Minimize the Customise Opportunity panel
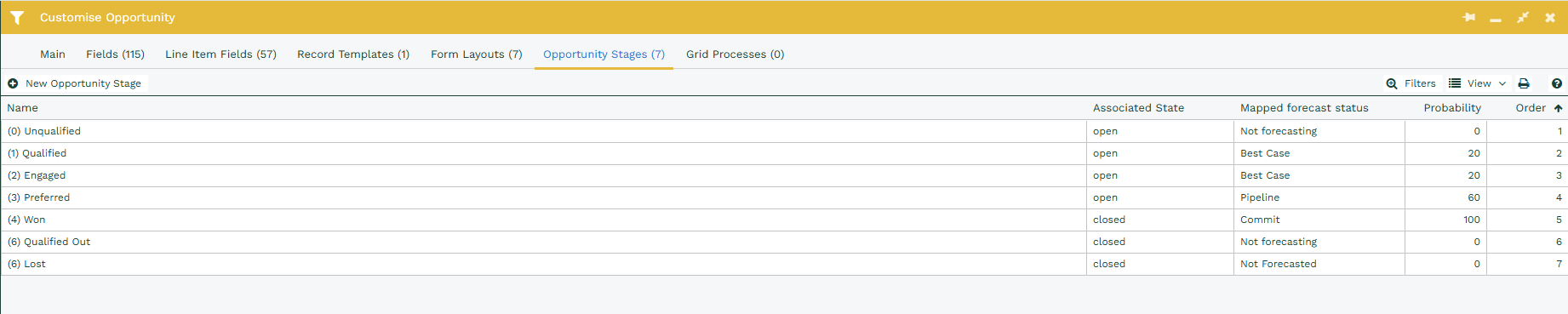Viewport: 1568px width, 314px height. (x=1496, y=20)
